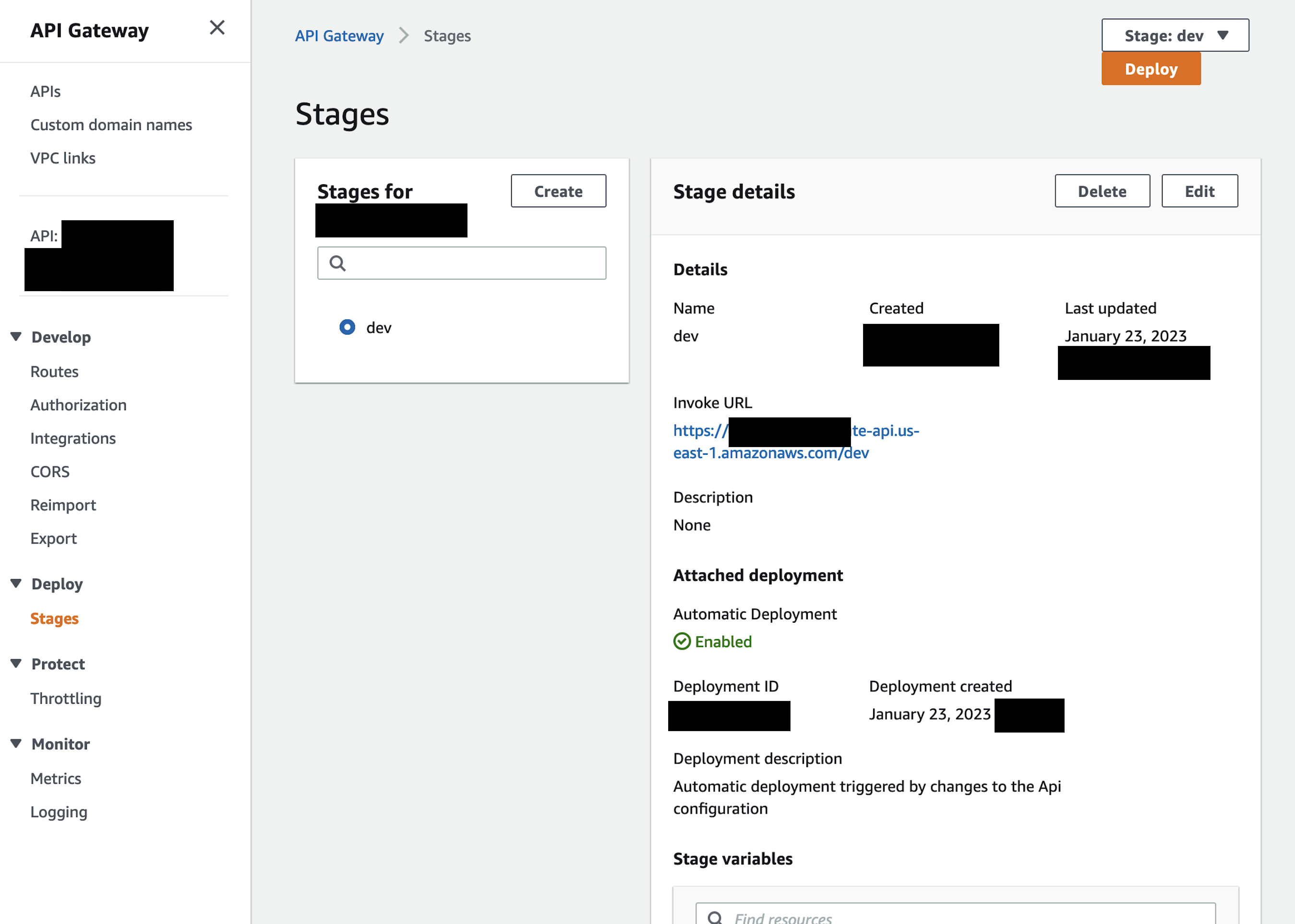Click the 'Enabled' automatic deployment status
Screen dimensions: 1295x924
[x=723, y=641]
